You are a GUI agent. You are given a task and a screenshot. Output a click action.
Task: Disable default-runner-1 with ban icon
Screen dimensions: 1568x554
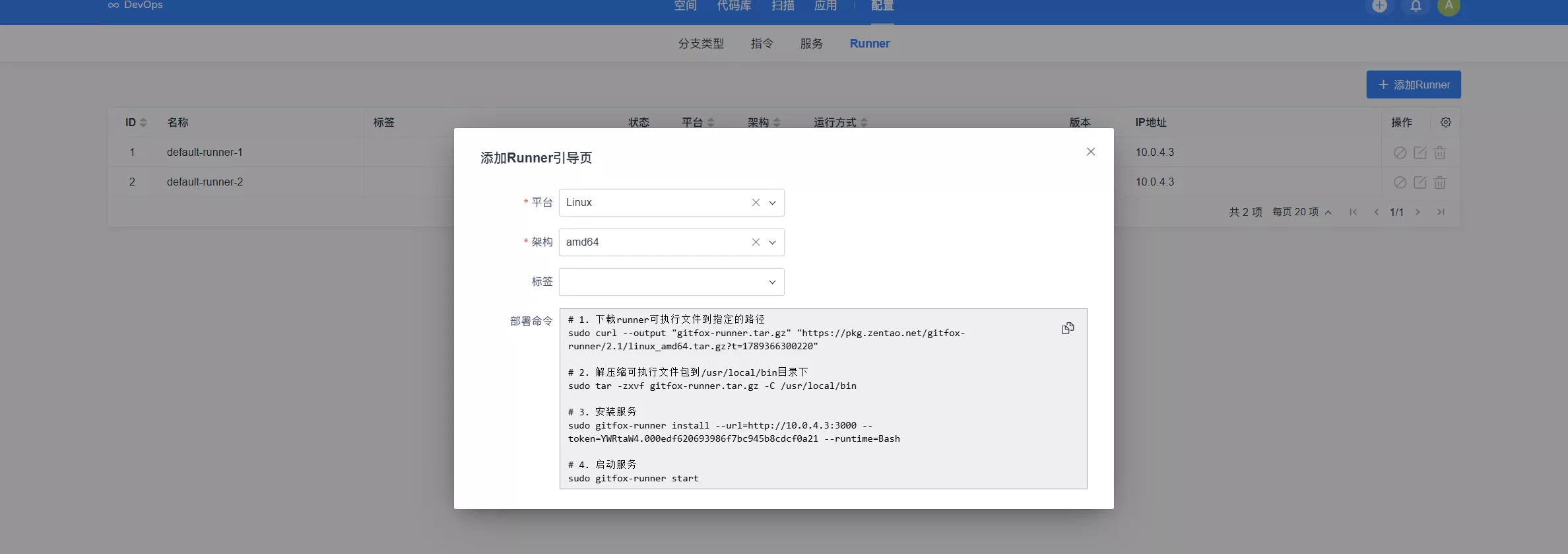pos(1400,153)
